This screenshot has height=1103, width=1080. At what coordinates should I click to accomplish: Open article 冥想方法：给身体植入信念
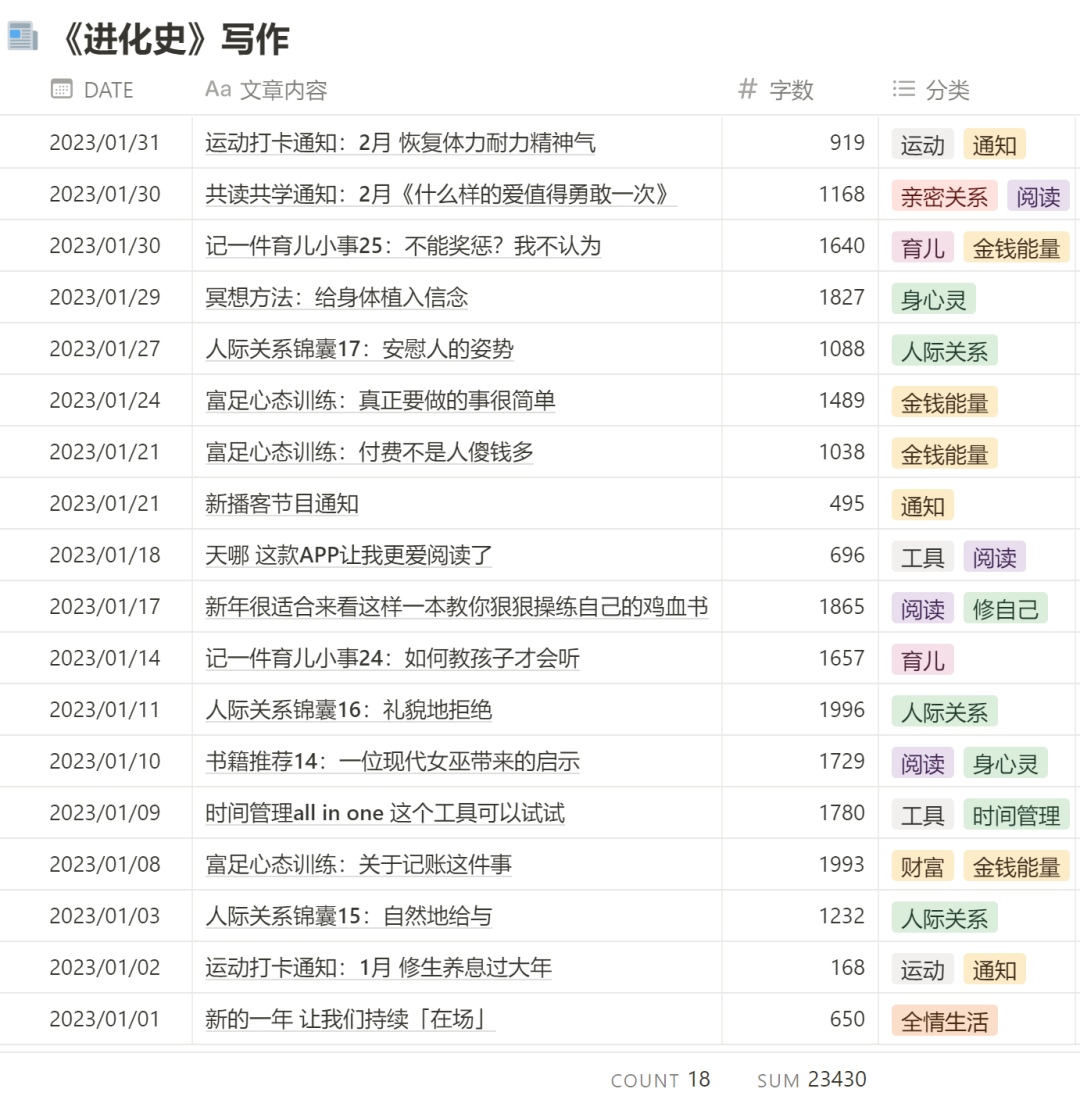pos(336,298)
